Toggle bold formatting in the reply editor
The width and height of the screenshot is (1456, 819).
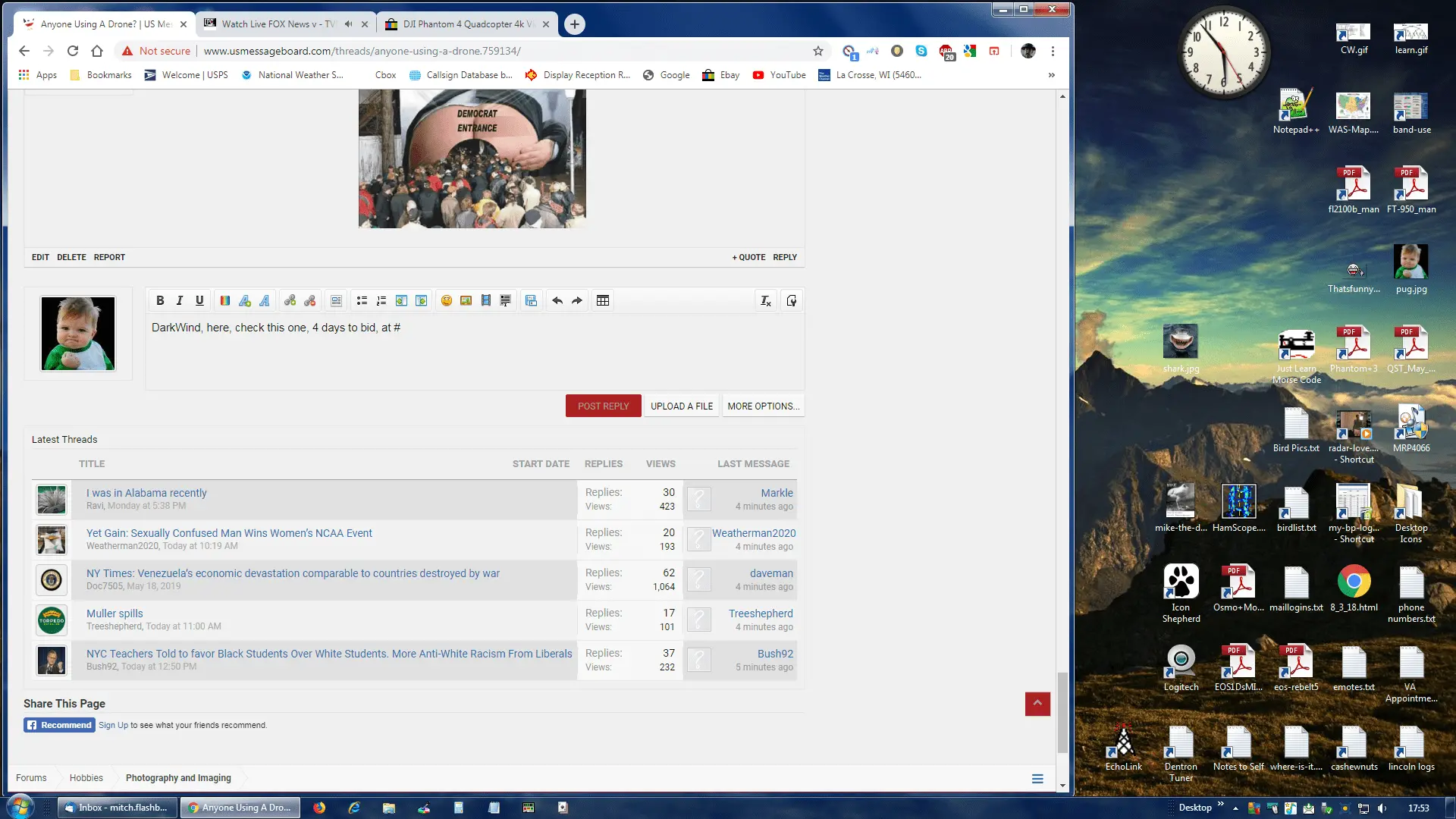[160, 301]
